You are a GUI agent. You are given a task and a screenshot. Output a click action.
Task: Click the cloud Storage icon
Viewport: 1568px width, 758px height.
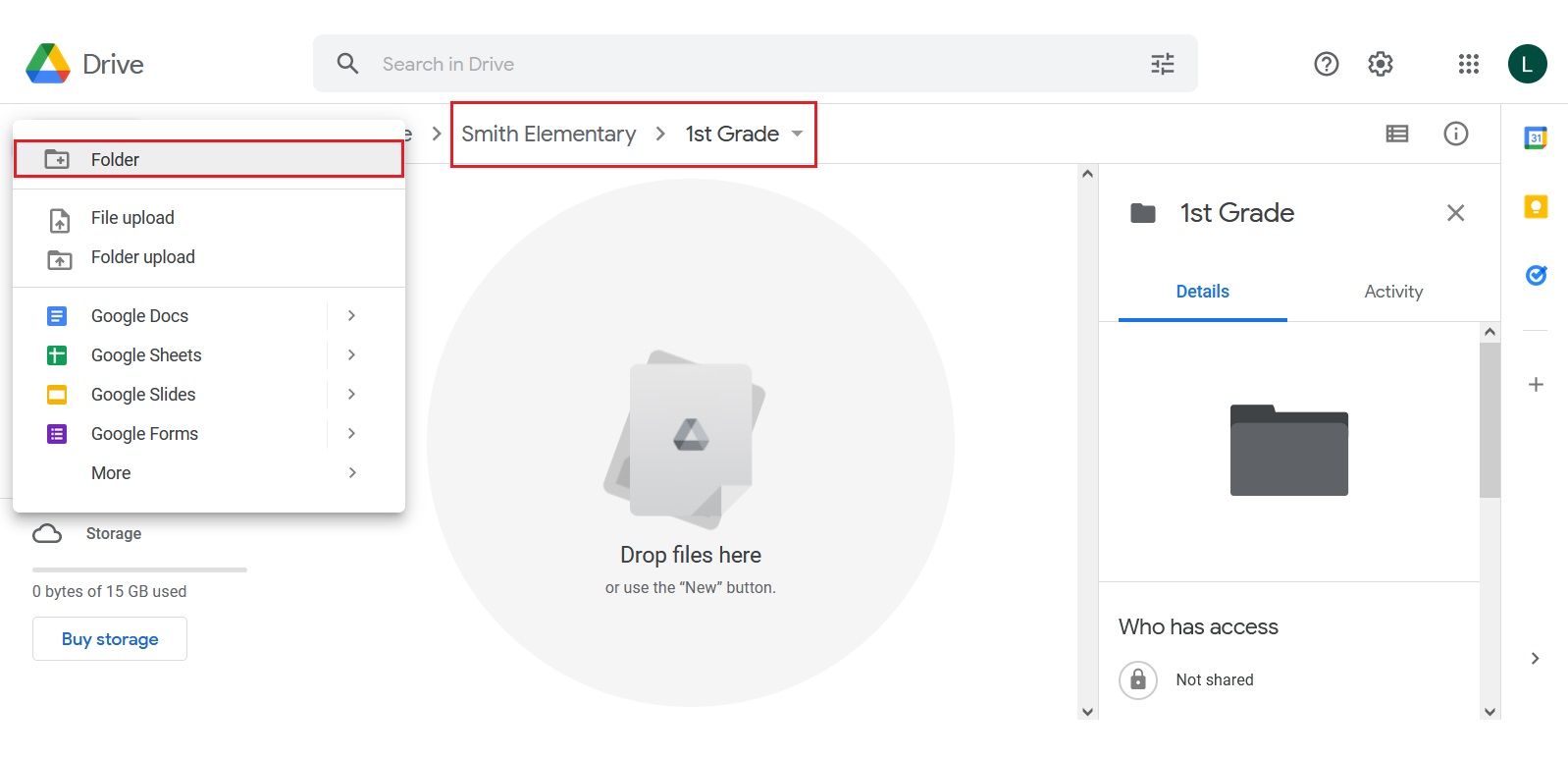tap(47, 533)
